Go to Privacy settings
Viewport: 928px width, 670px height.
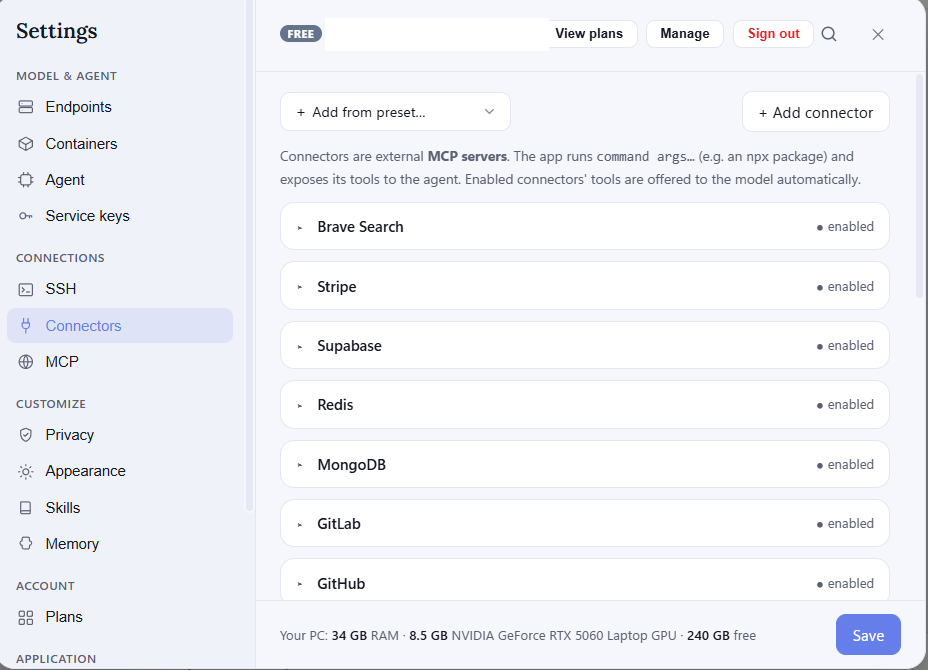coord(120,435)
